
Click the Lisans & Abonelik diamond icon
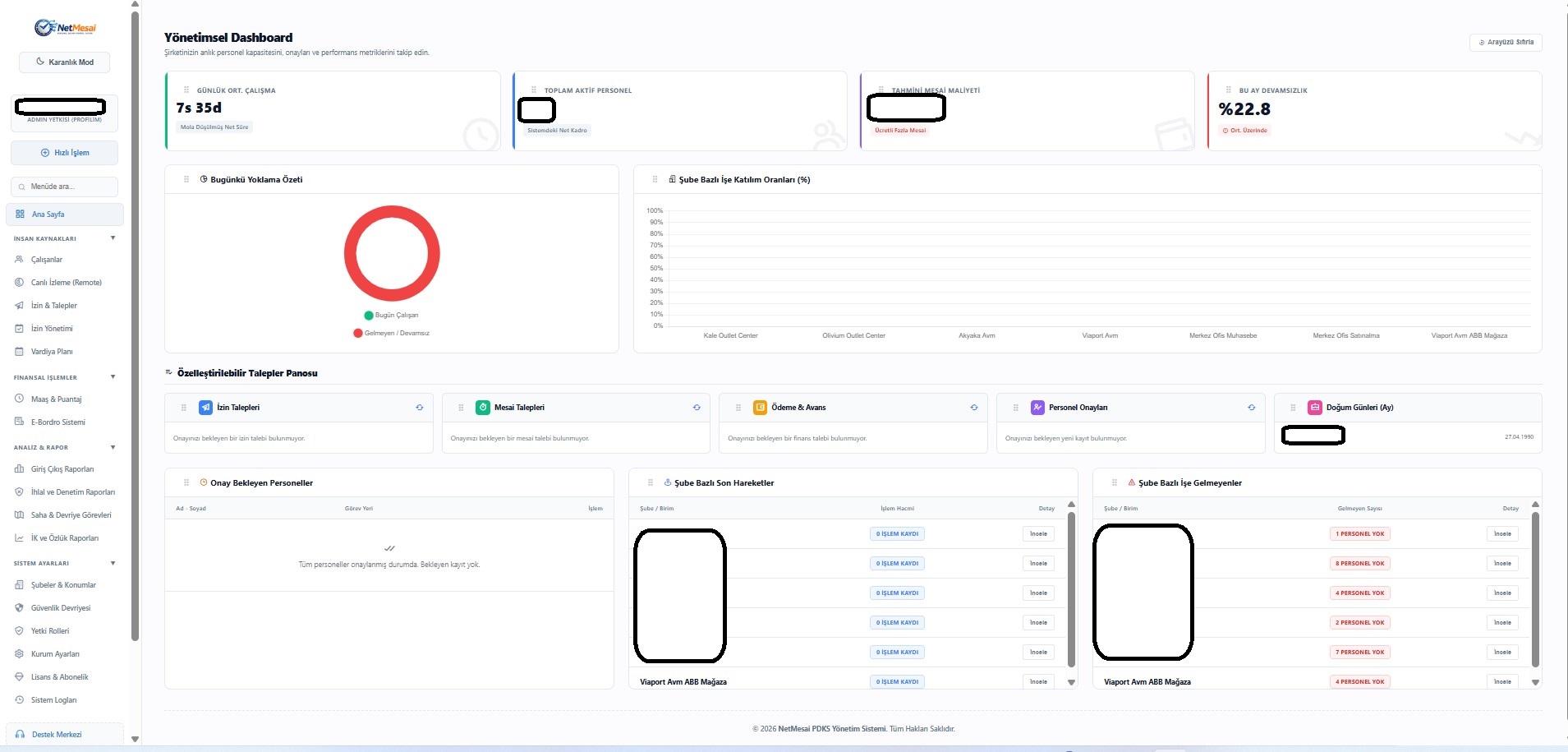tap(19, 677)
